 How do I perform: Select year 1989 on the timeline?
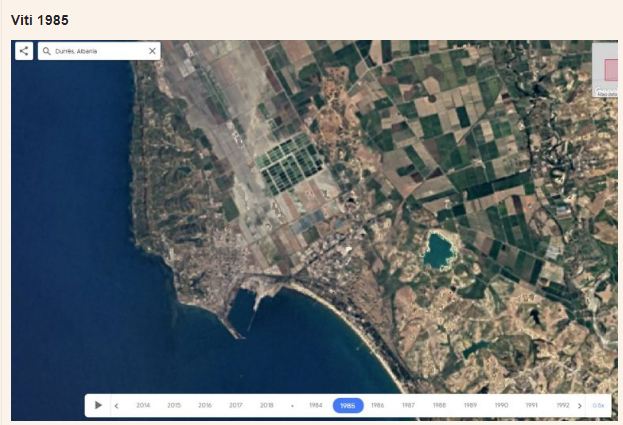coord(470,405)
